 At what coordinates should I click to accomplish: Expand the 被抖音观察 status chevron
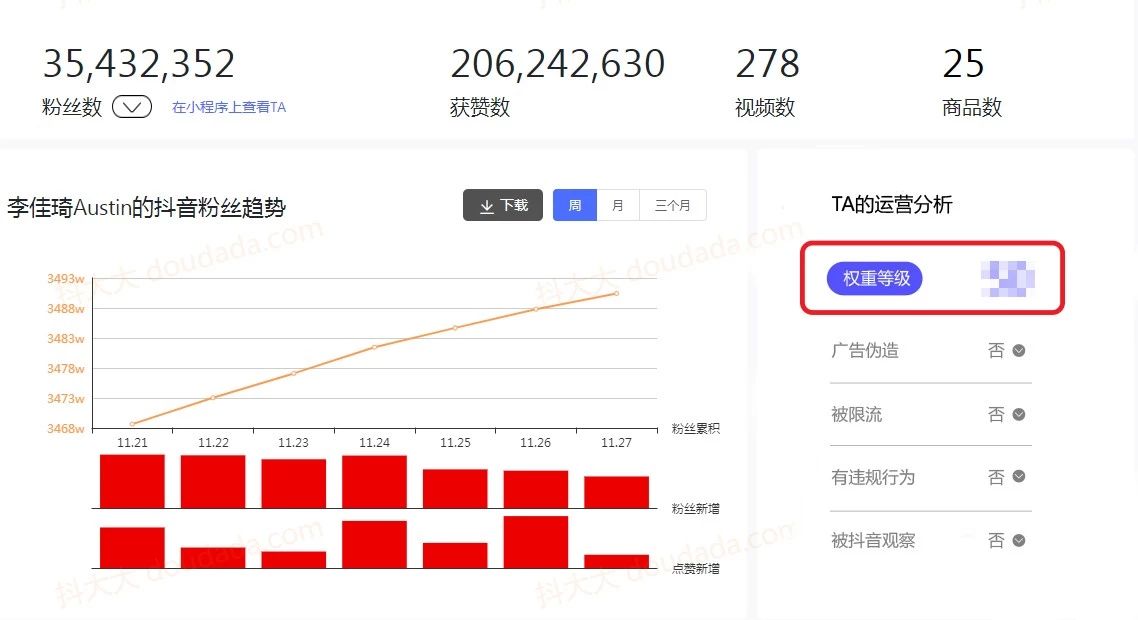1019,541
